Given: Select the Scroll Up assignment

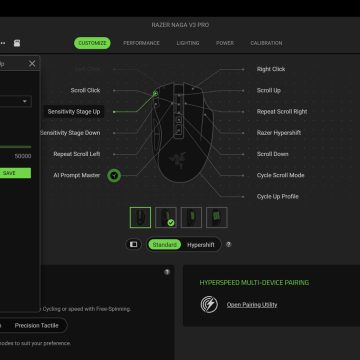Looking at the screenshot, I should pyautogui.click(x=269, y=90).
